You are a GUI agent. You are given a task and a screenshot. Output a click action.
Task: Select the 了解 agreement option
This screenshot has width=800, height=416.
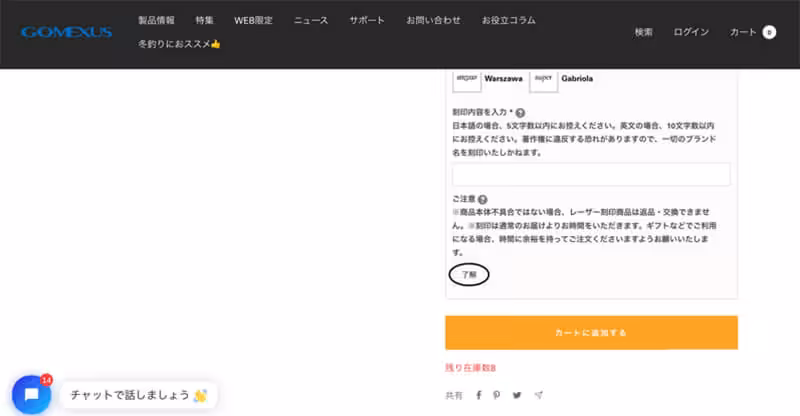coord(469,275)
